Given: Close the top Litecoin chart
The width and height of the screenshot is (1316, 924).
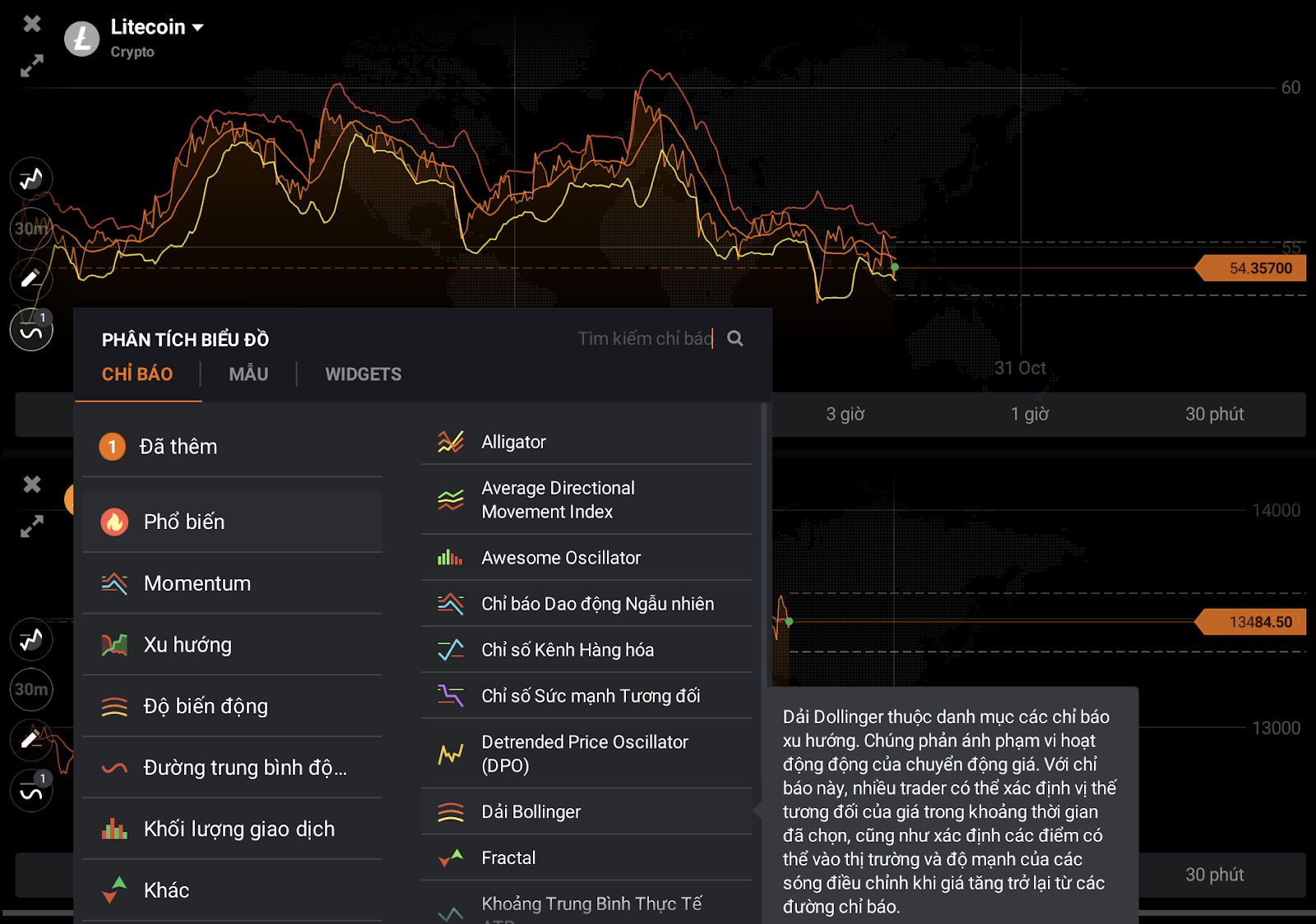Looking at the screenshot, I should pyautogui.click(x=32, y=24).
